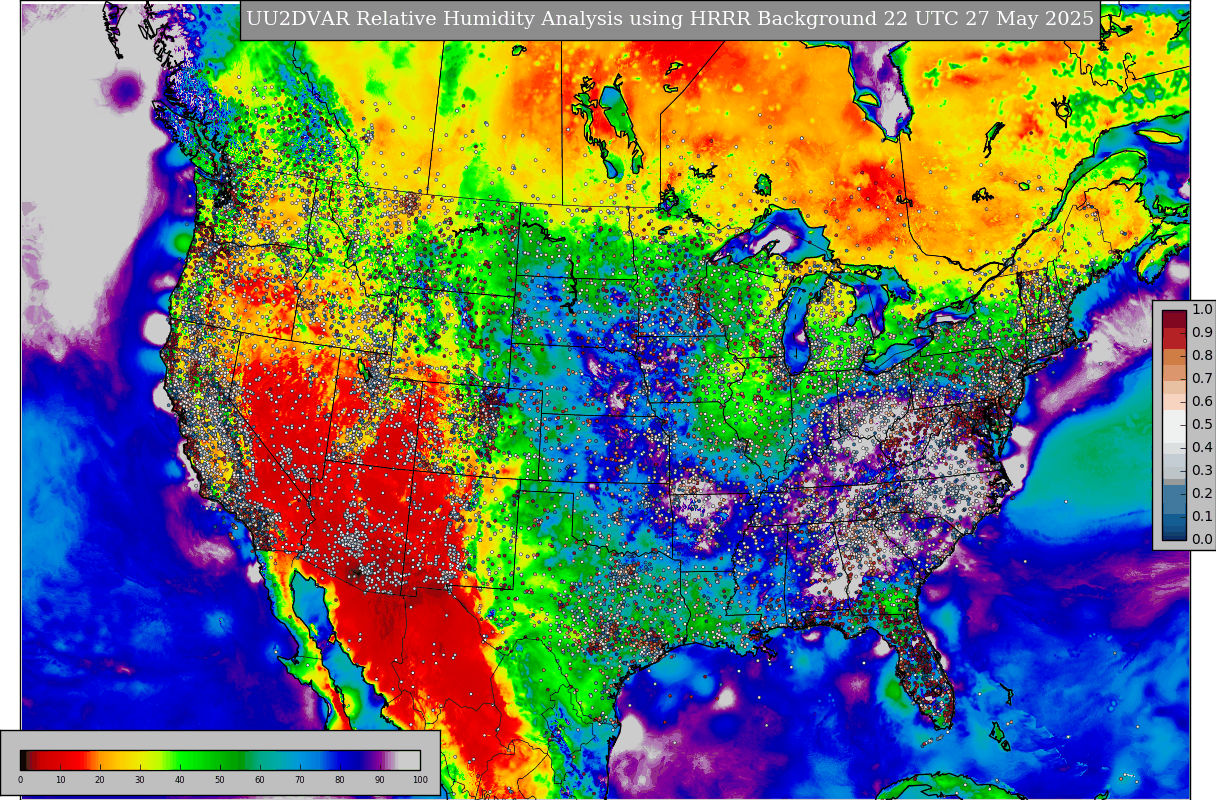Click the 60 tick label on the humidity colorbar

pos(260,780)
